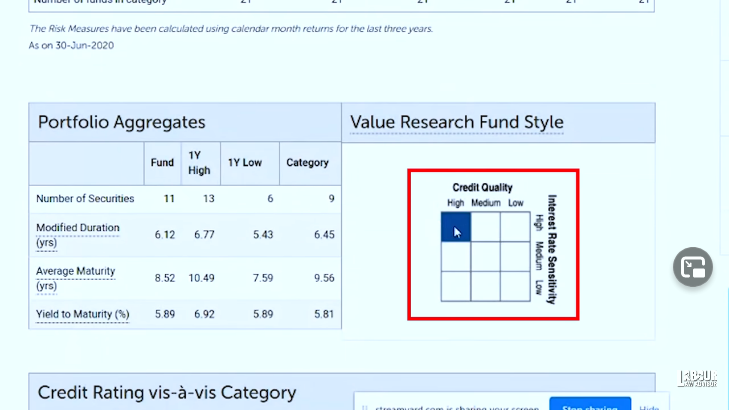The height and width of the screenshot is (410, 729).
Task: Click the Average Maturity (yrs) label
Action: pyautogui.click(x=75, y=278)
